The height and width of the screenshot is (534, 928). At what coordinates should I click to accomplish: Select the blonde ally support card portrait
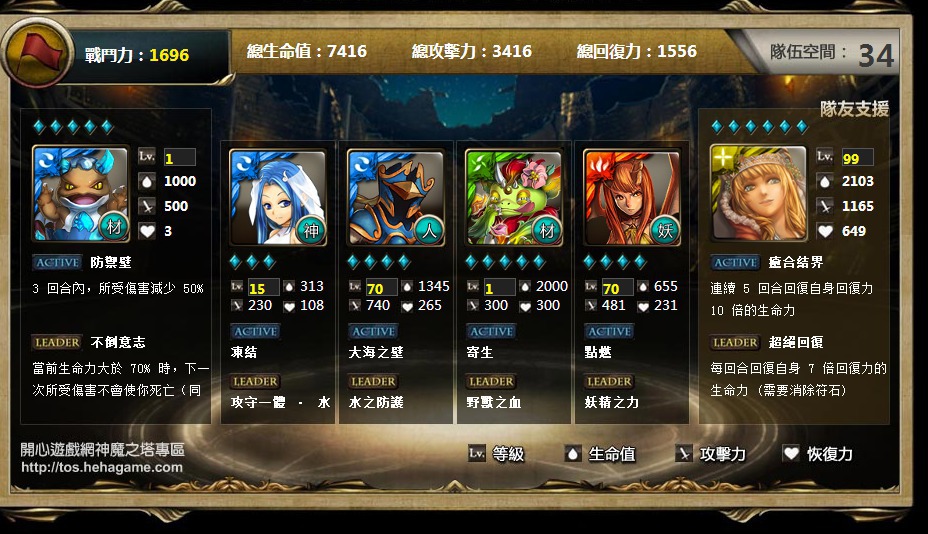click(x=759, y=194)
